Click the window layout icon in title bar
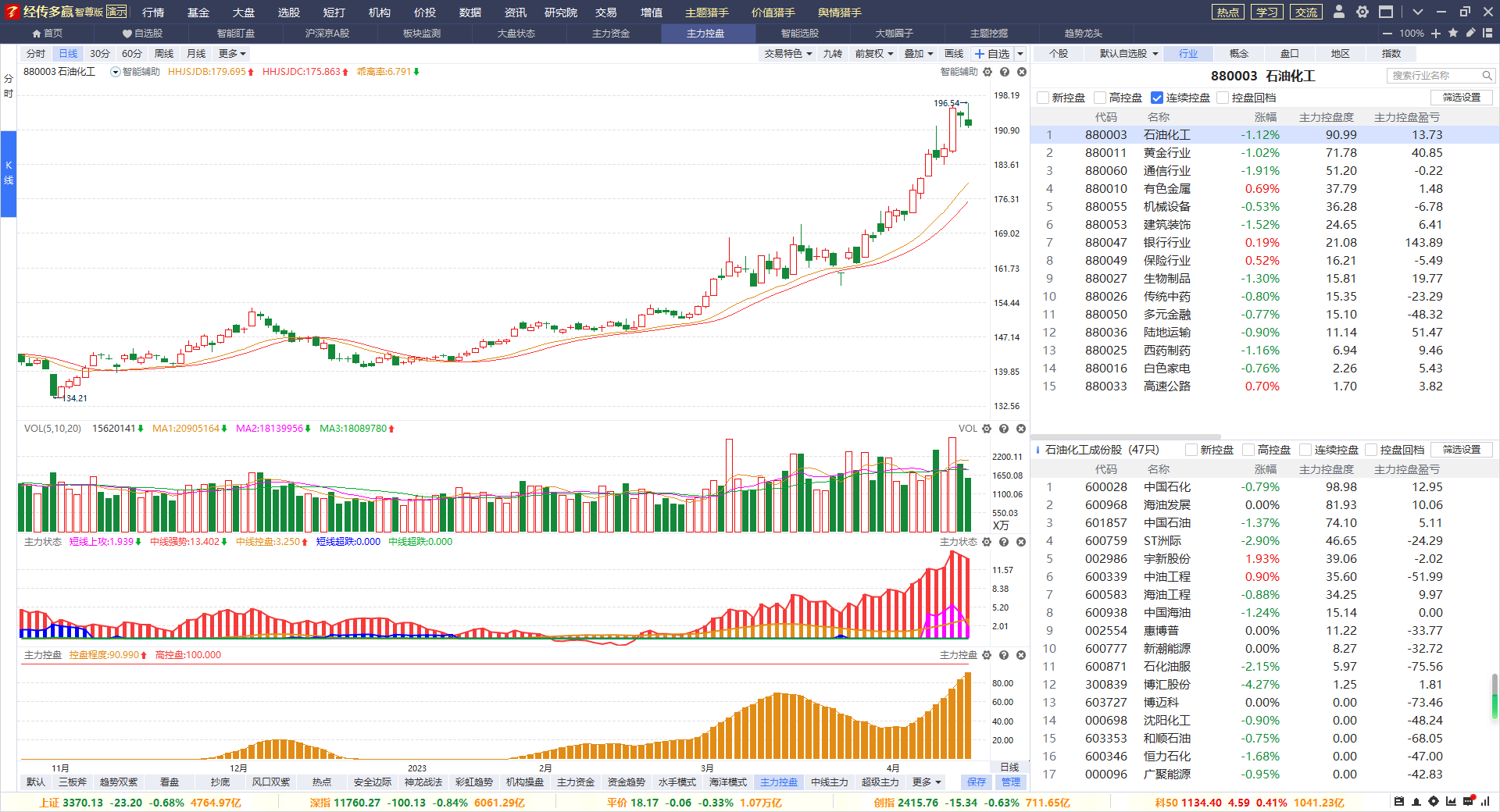The image size is (1500, 812). point(1386,12)
